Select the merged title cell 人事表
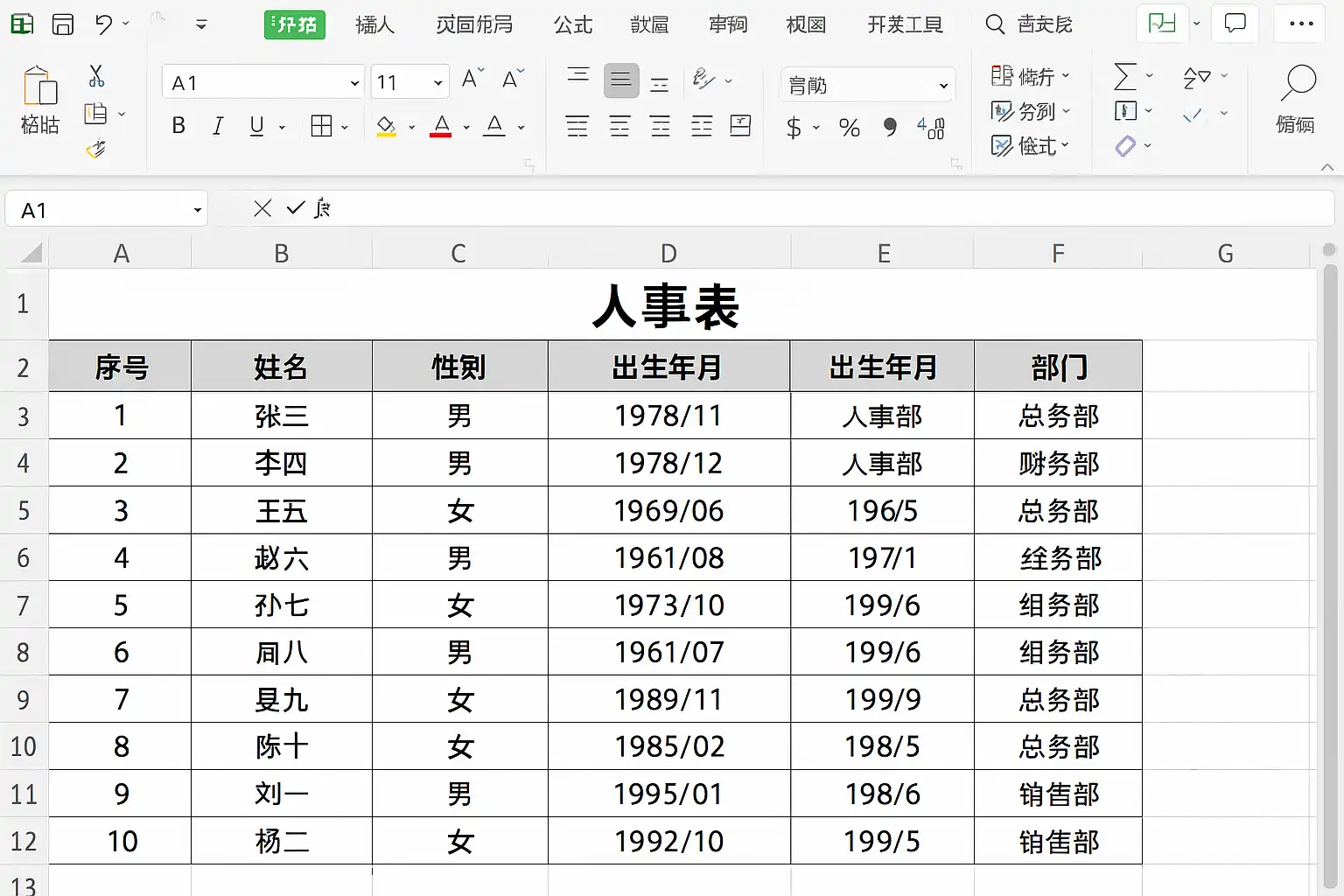Screen dimensions: 1344x896 [x=666, y=304]
